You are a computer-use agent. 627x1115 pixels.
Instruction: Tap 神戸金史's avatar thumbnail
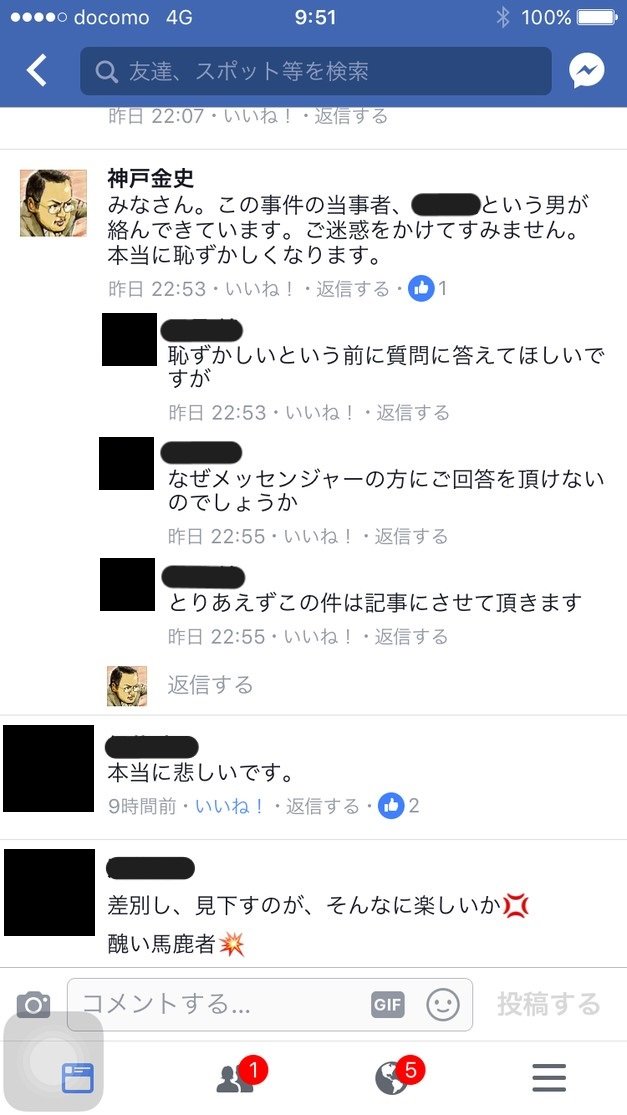tap(53, 203)
